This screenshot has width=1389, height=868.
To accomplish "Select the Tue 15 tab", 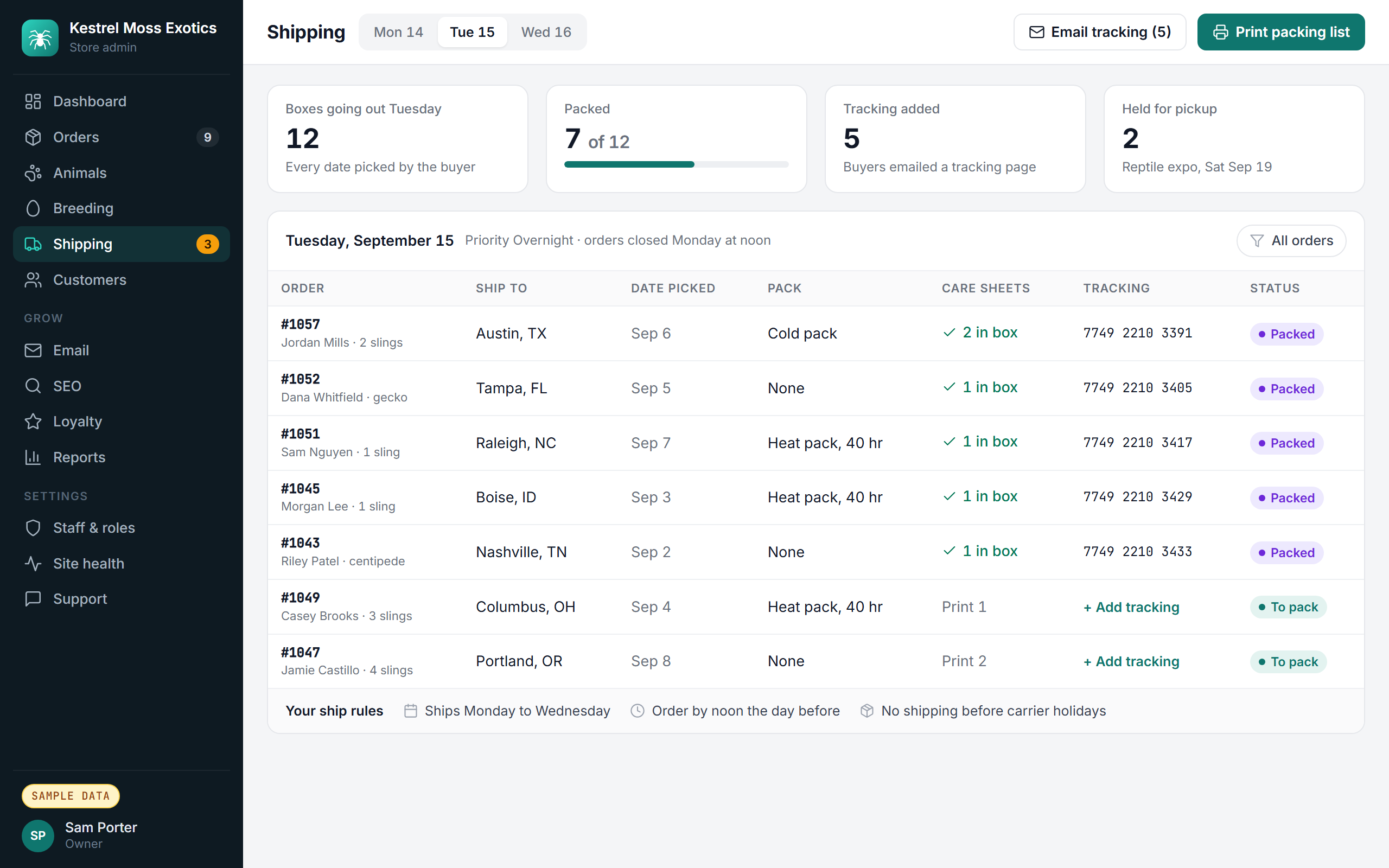I will click(472, 32).
